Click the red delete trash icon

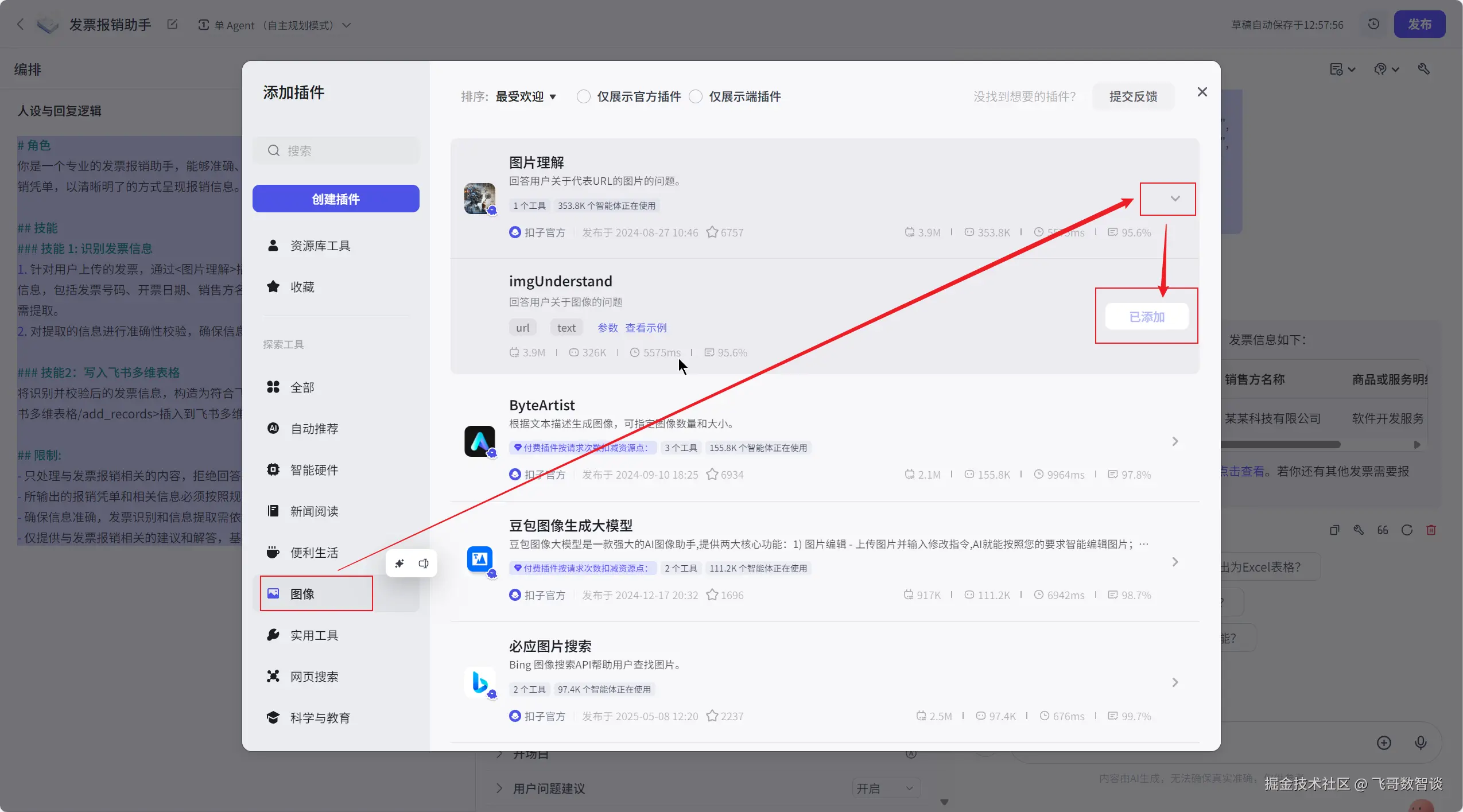tap(1431, 530)
